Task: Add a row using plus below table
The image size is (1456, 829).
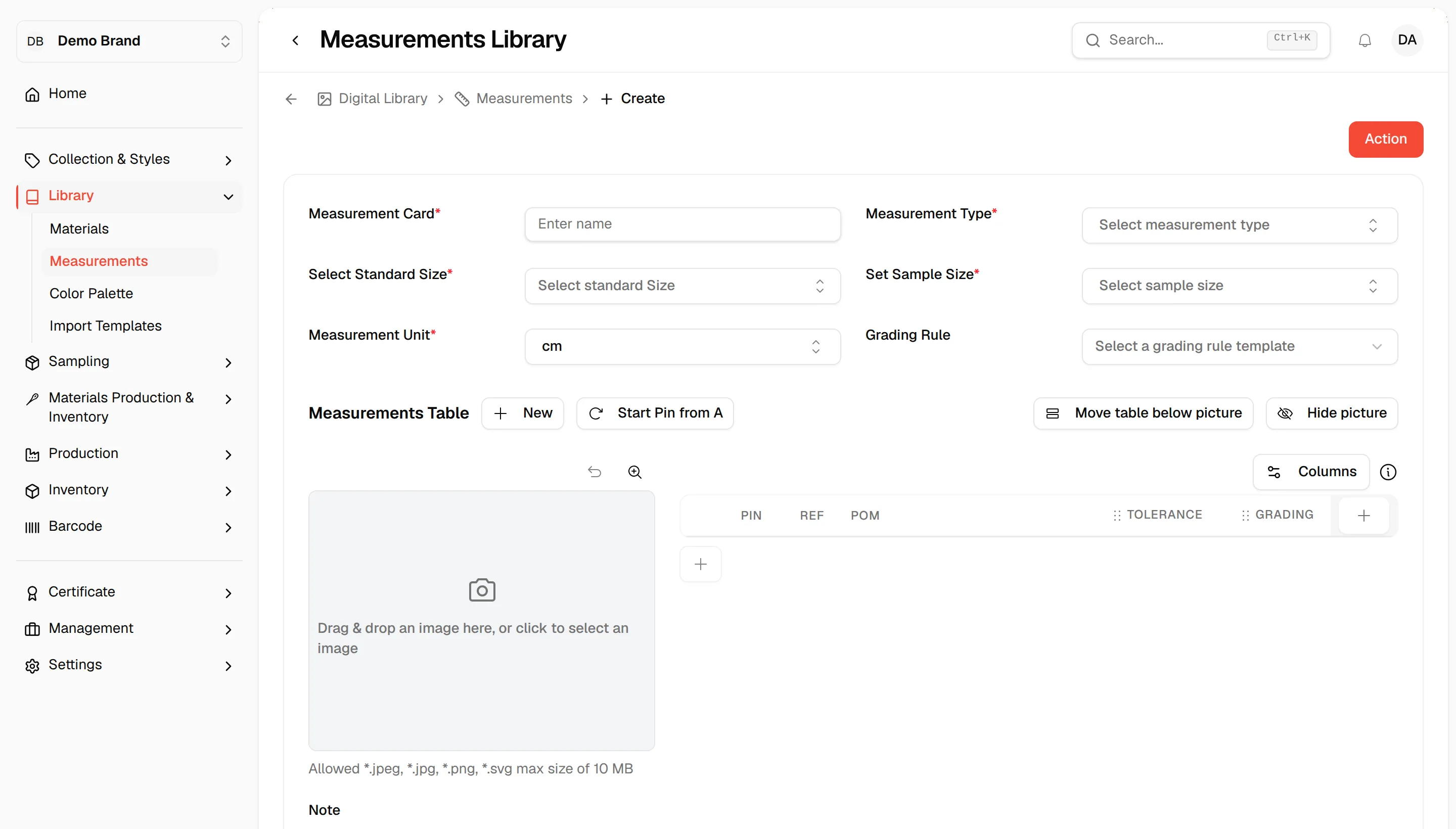Action: 700,564
